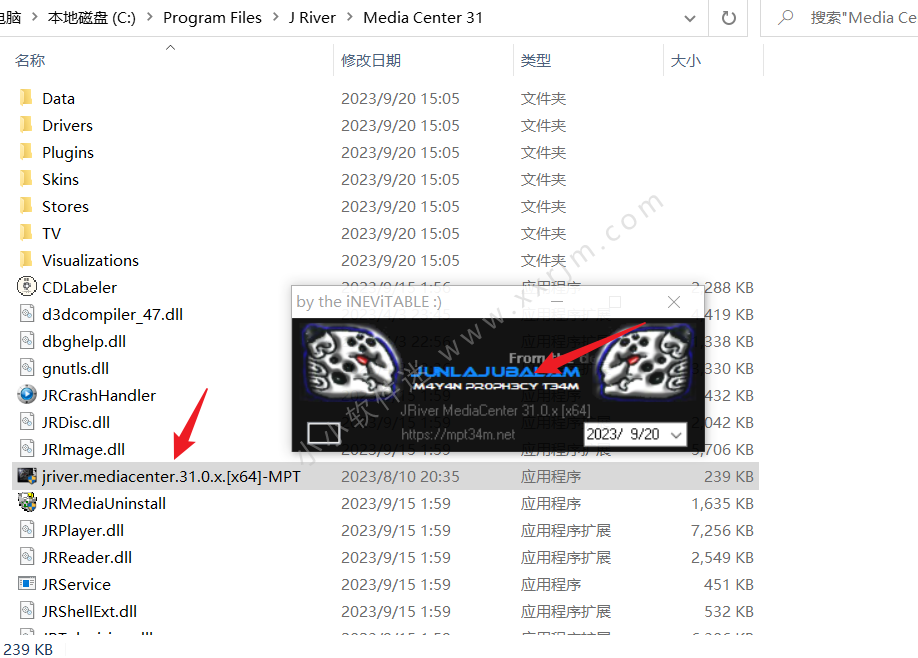Click the right face image in patcher
Screen dimensions: 918x658
[646, 360]
